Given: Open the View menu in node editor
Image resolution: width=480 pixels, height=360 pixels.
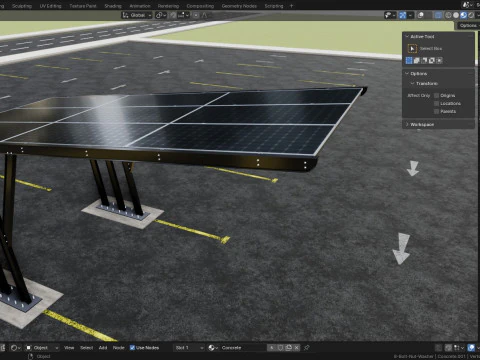Looking at the screenshot, I should 69,348.
